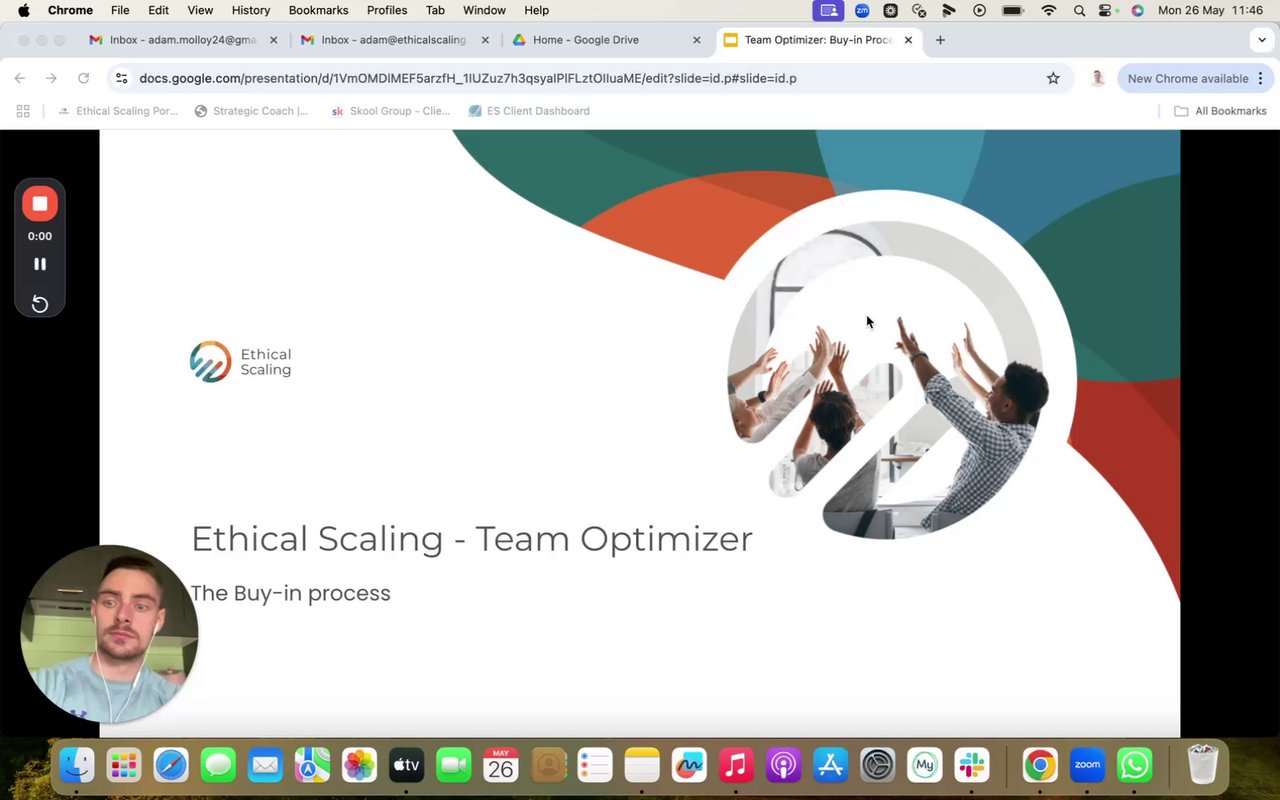Open Launchpad from the Dock
The width and height of the screenshot is (1280, 800).
[124, 766]
